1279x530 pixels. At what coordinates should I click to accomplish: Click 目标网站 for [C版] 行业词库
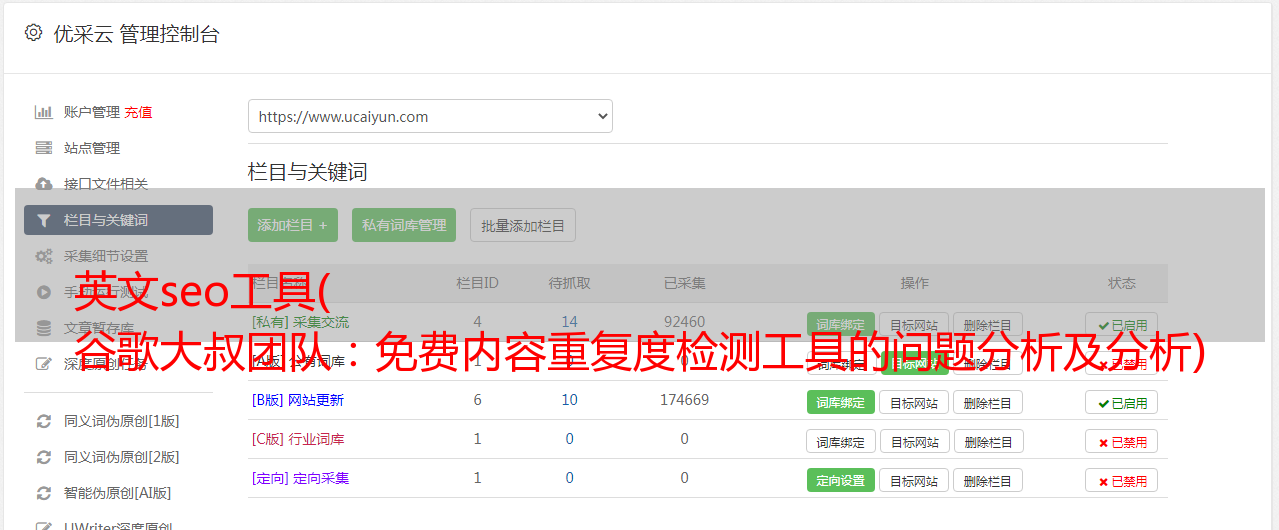(914, 441)
